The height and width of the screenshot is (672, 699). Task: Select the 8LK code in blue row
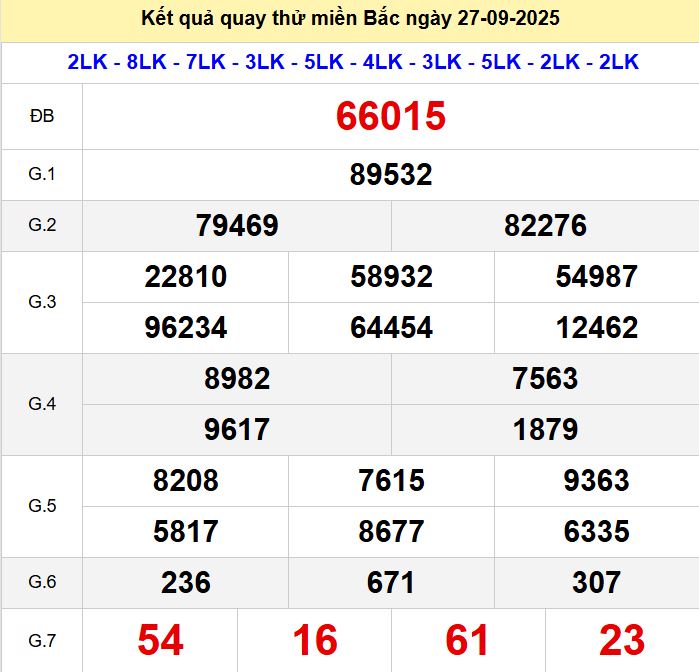(x=146, y=62)
